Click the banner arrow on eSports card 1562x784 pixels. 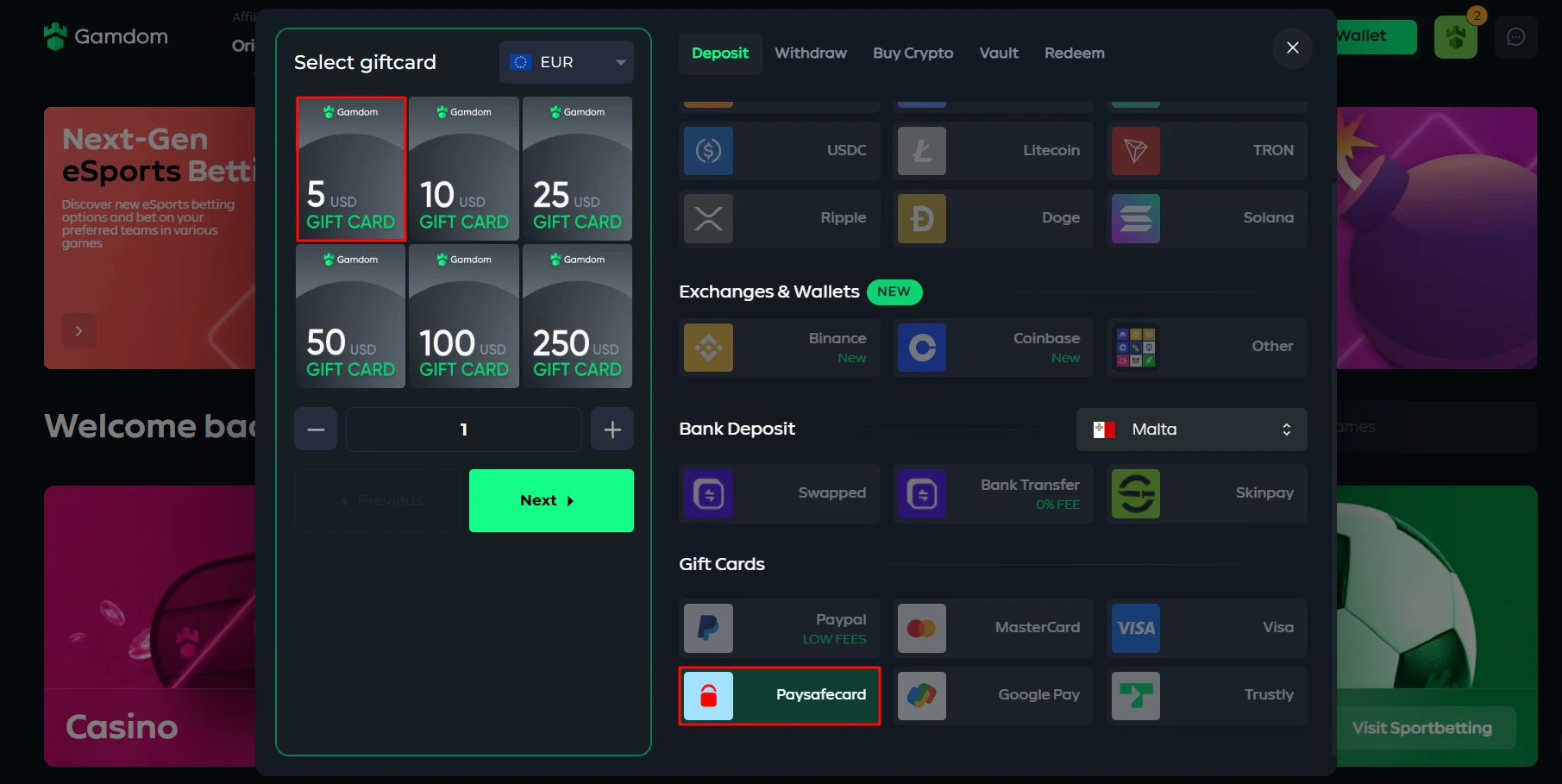[78, 331]
